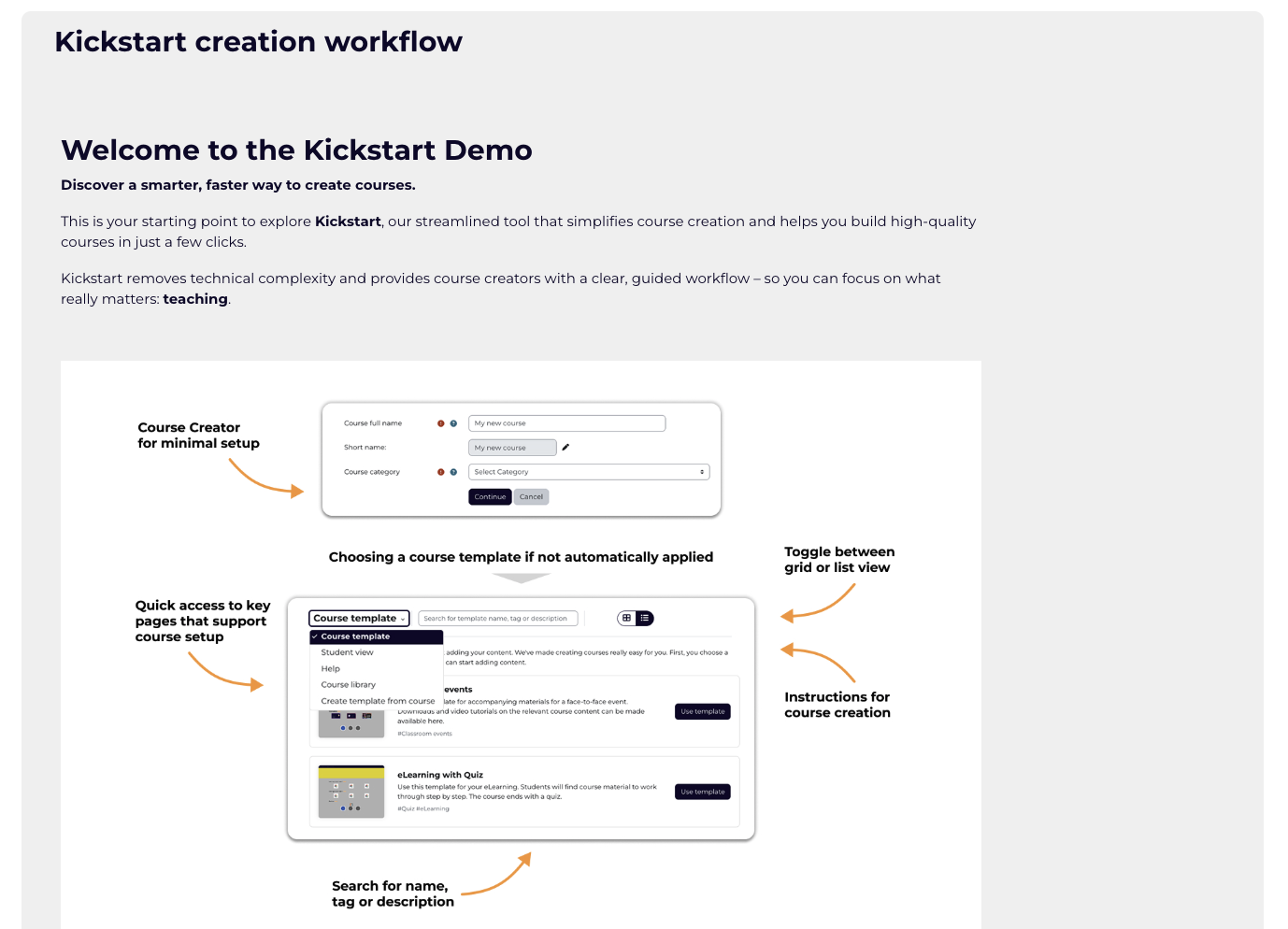Click the 'Course category' label
The image size is (1288, 929).
[x=372, y=472]
